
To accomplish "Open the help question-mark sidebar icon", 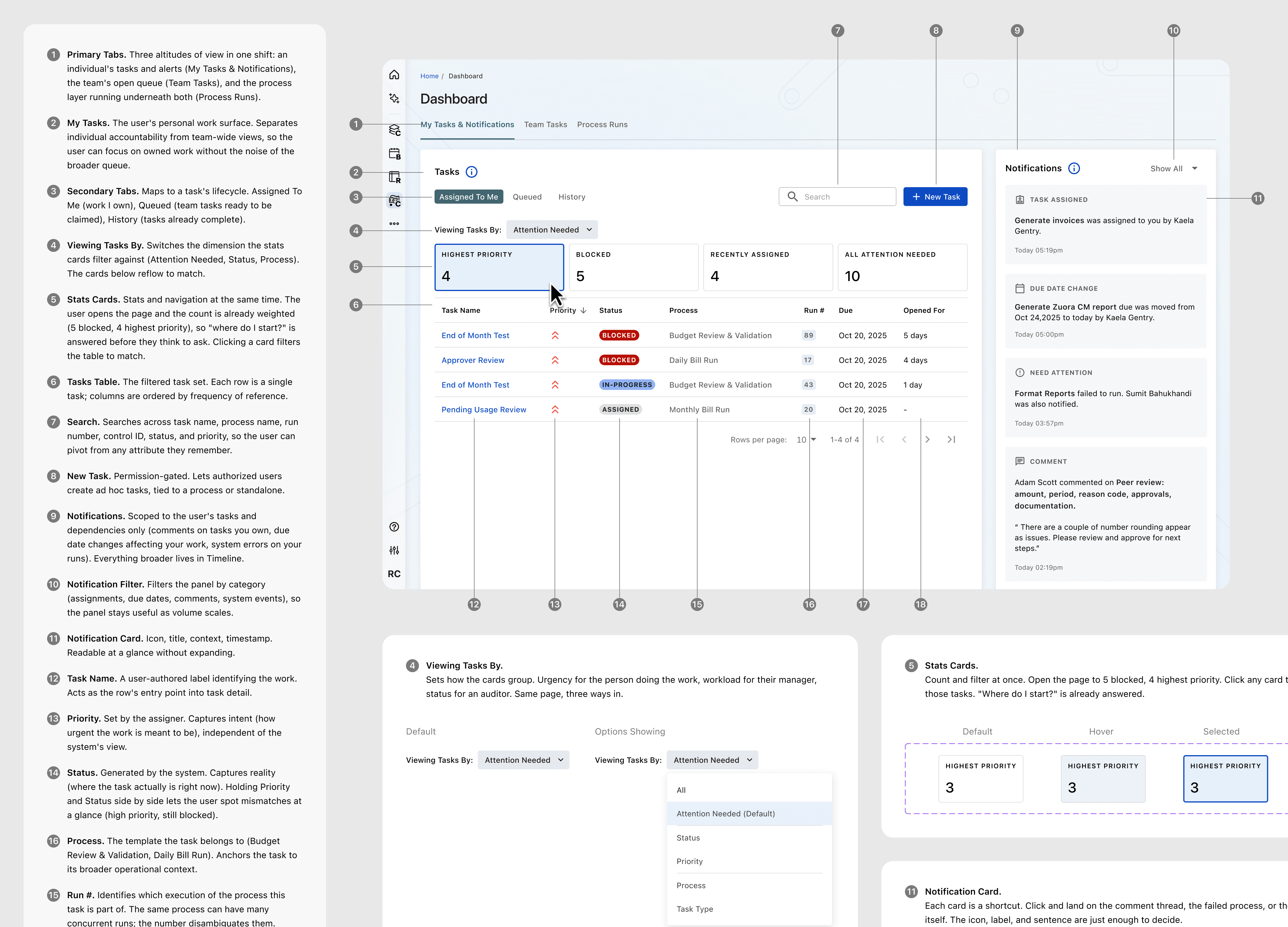I will [394, 527].
